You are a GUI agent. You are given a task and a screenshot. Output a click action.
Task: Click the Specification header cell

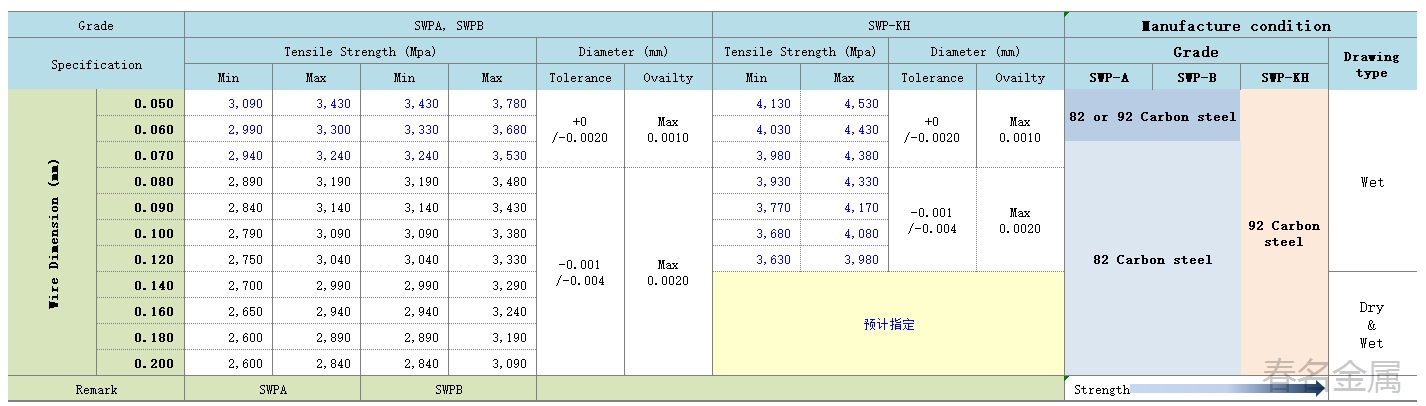click(x=96, y=65)
